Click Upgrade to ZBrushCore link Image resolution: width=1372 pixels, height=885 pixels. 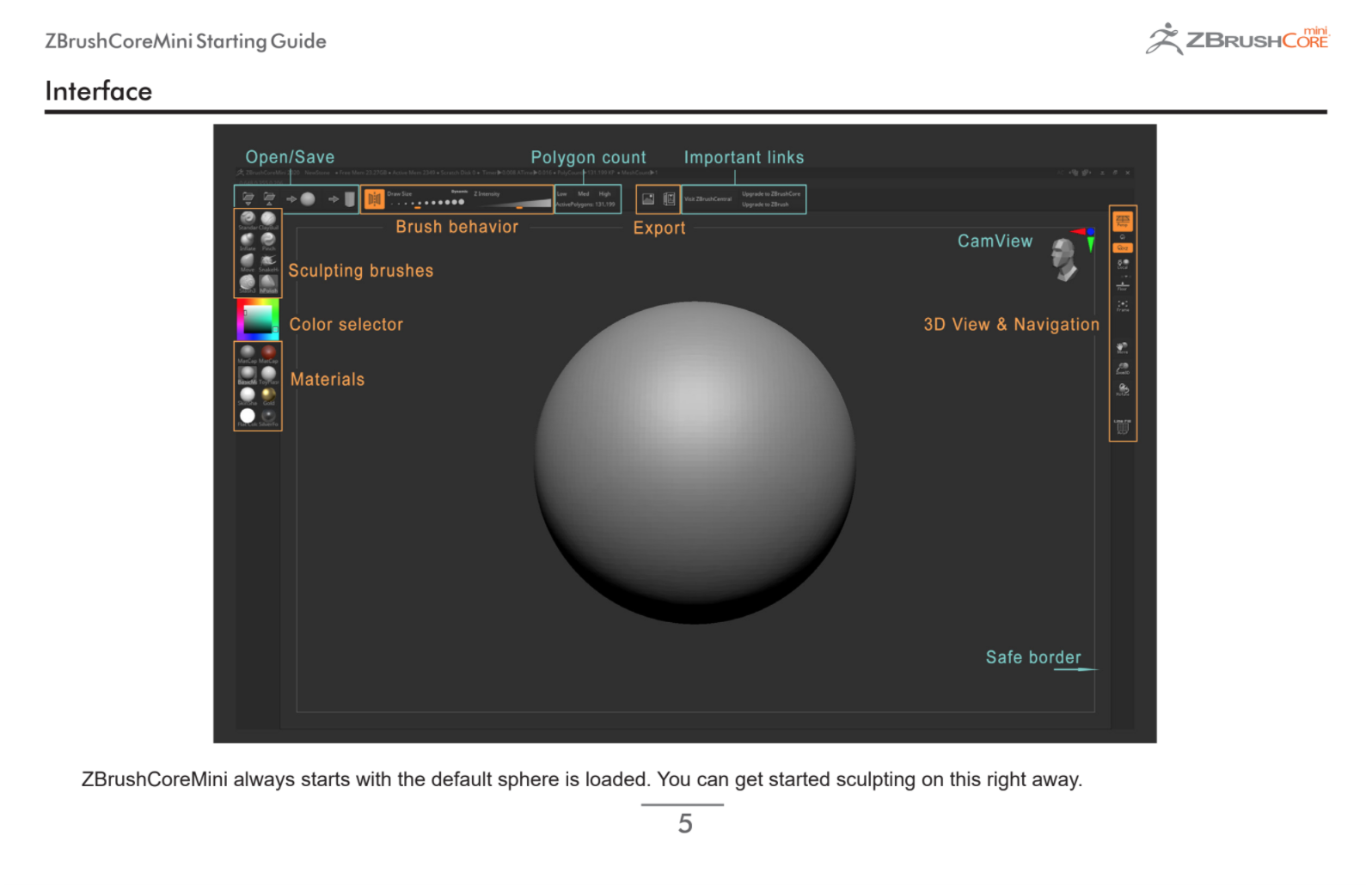[771, 194]
